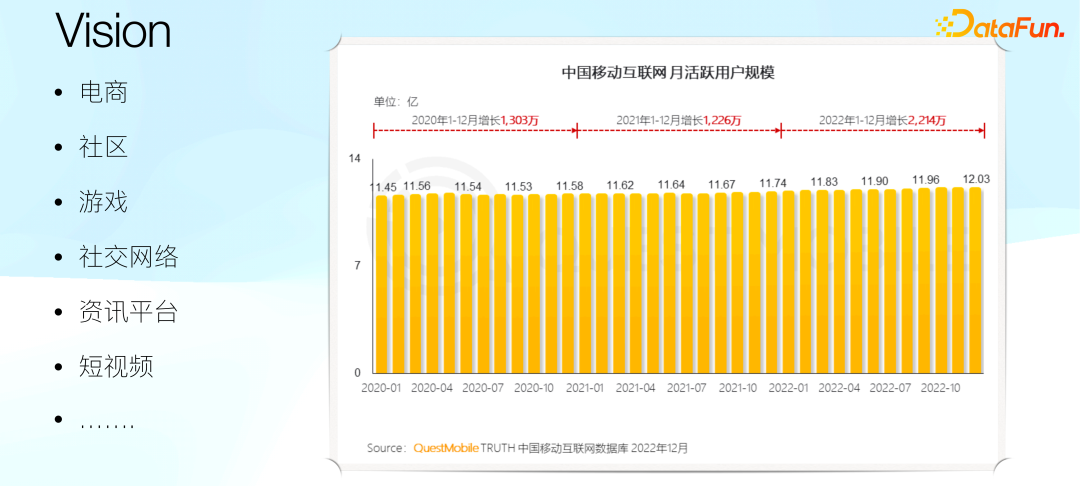Image resolution: width=1080 pixels, height=486 pixels.
Task: Click the 11.67 data label
Action: point(723,184)
